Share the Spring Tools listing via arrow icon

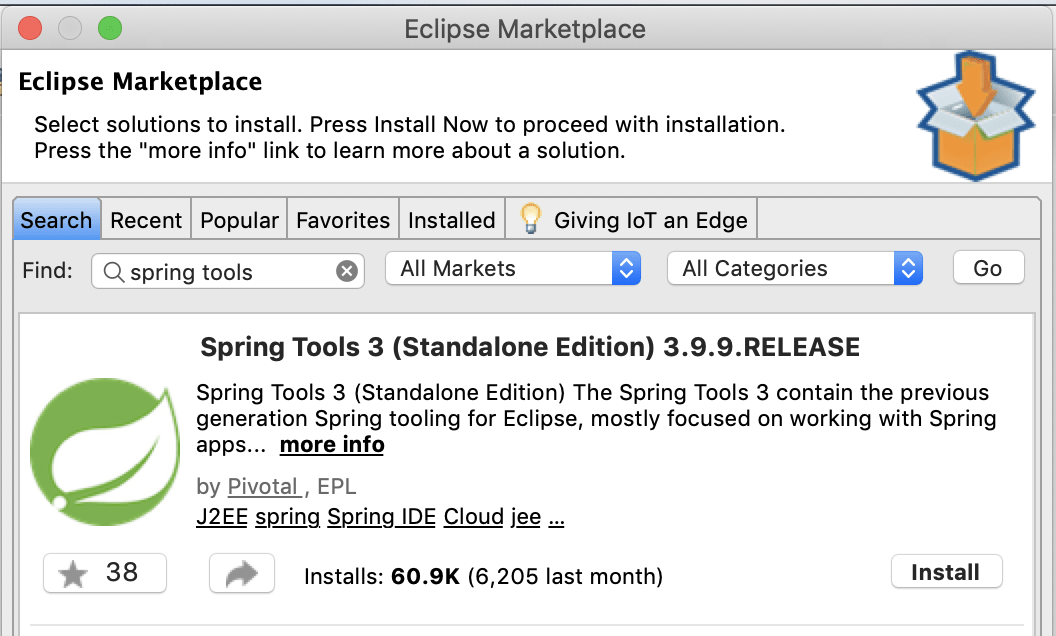(x=241, y=573)
